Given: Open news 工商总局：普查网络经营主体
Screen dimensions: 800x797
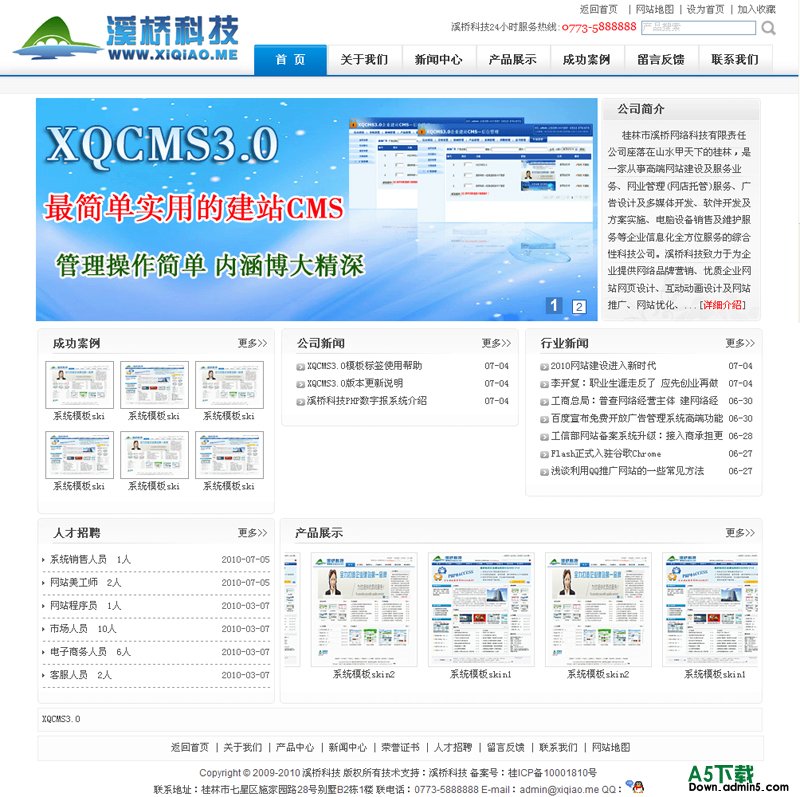Looking at the screenshot, I should pyautogui.click(x=634, y=401).
